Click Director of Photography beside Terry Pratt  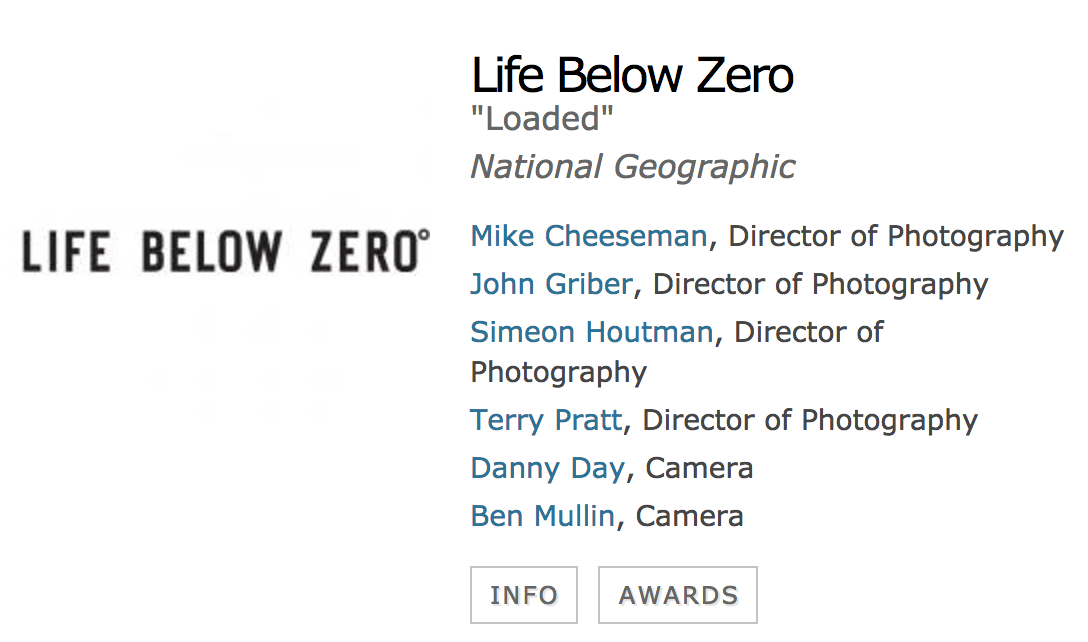point(810,421)
